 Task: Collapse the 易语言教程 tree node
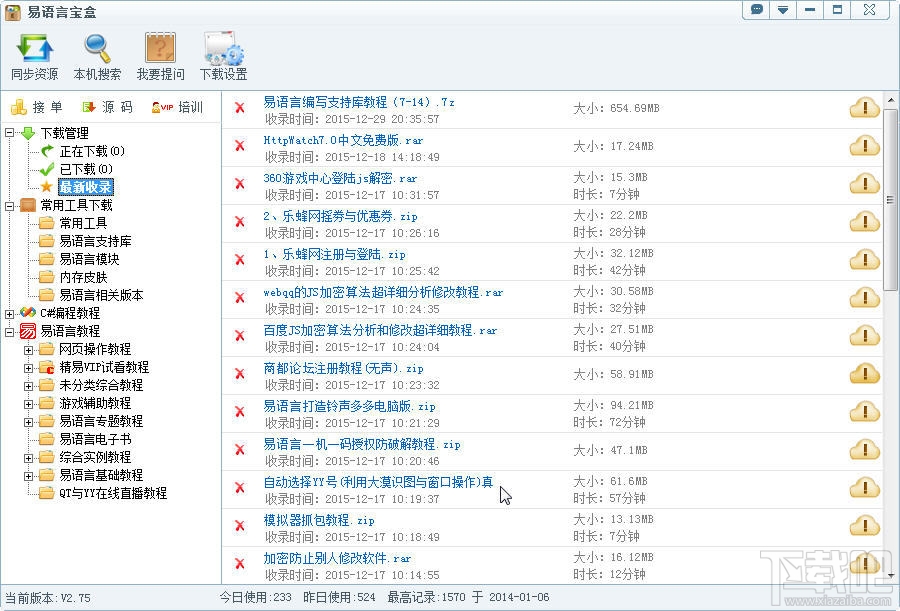coord(9,332)
